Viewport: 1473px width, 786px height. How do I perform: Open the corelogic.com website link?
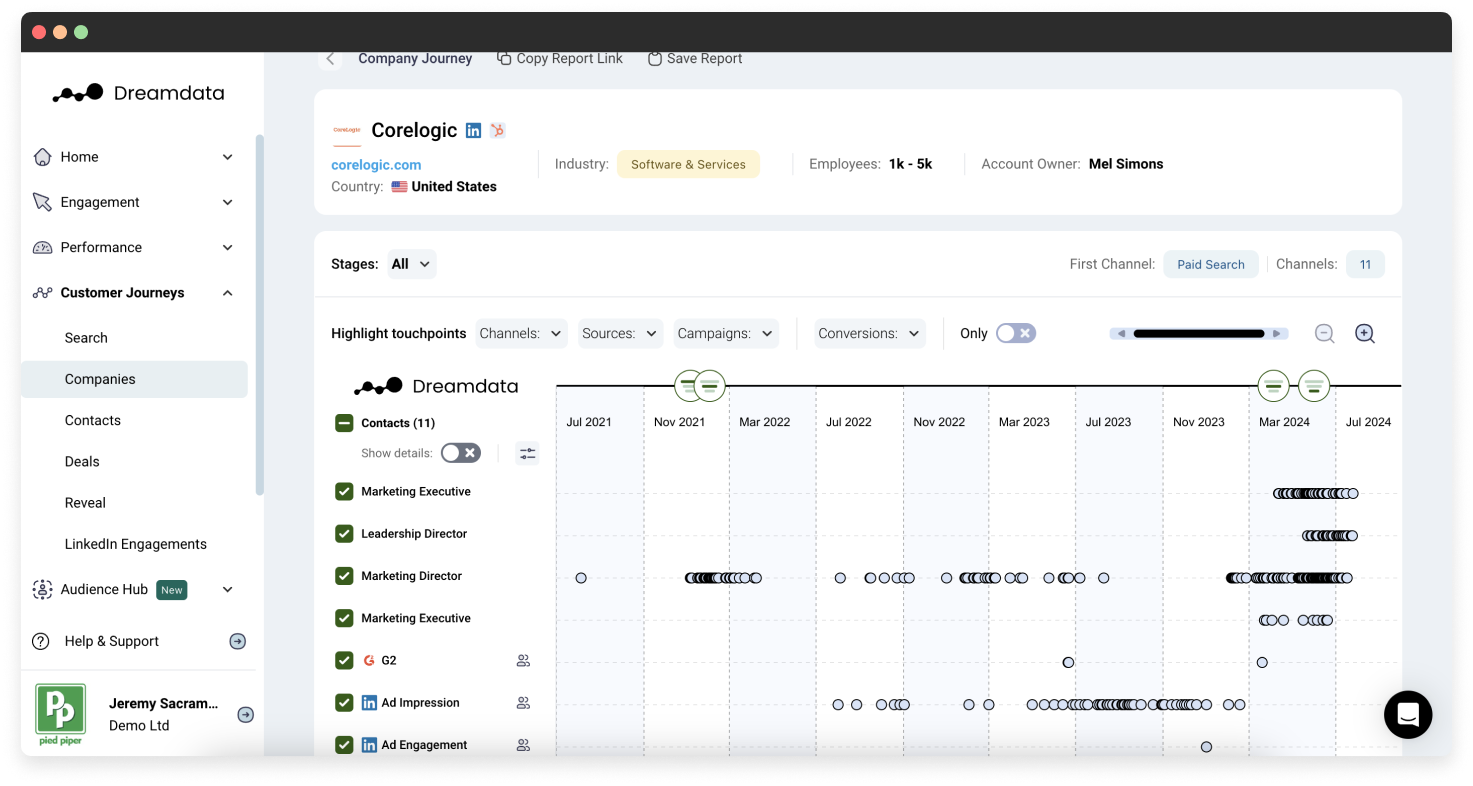pos(376,165)
